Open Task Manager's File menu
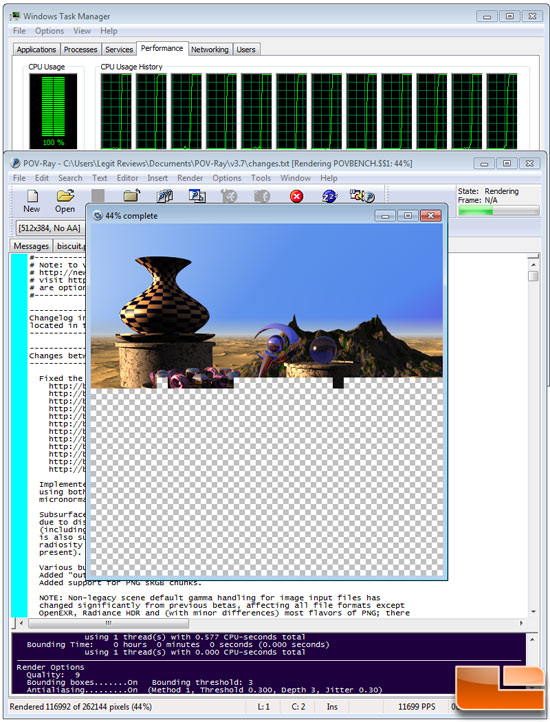The height and width of the screenshot is (722, 550). [x=19, y=31]
